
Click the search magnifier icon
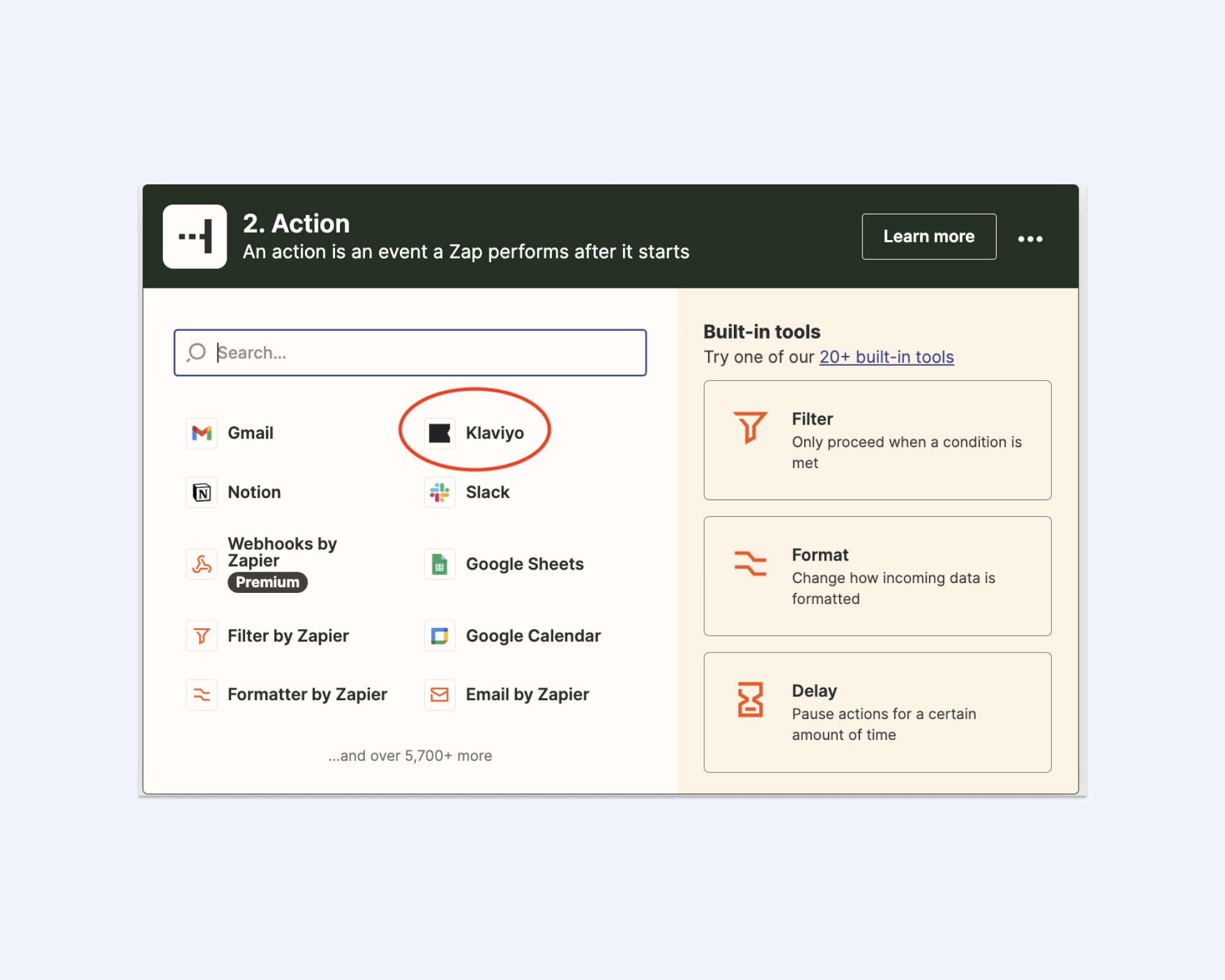tap(197, 352)
